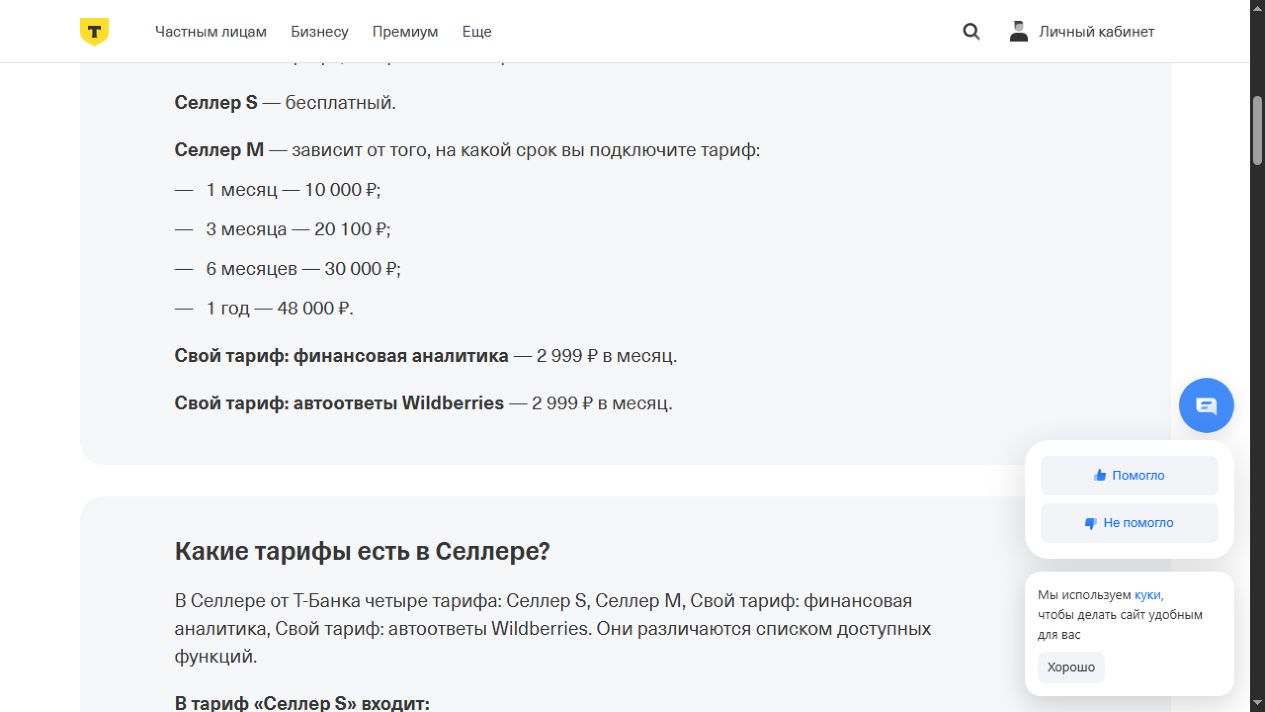1265x712 pixels.
Task: Click the Помогло feedback button
Action: [1129, 476]
